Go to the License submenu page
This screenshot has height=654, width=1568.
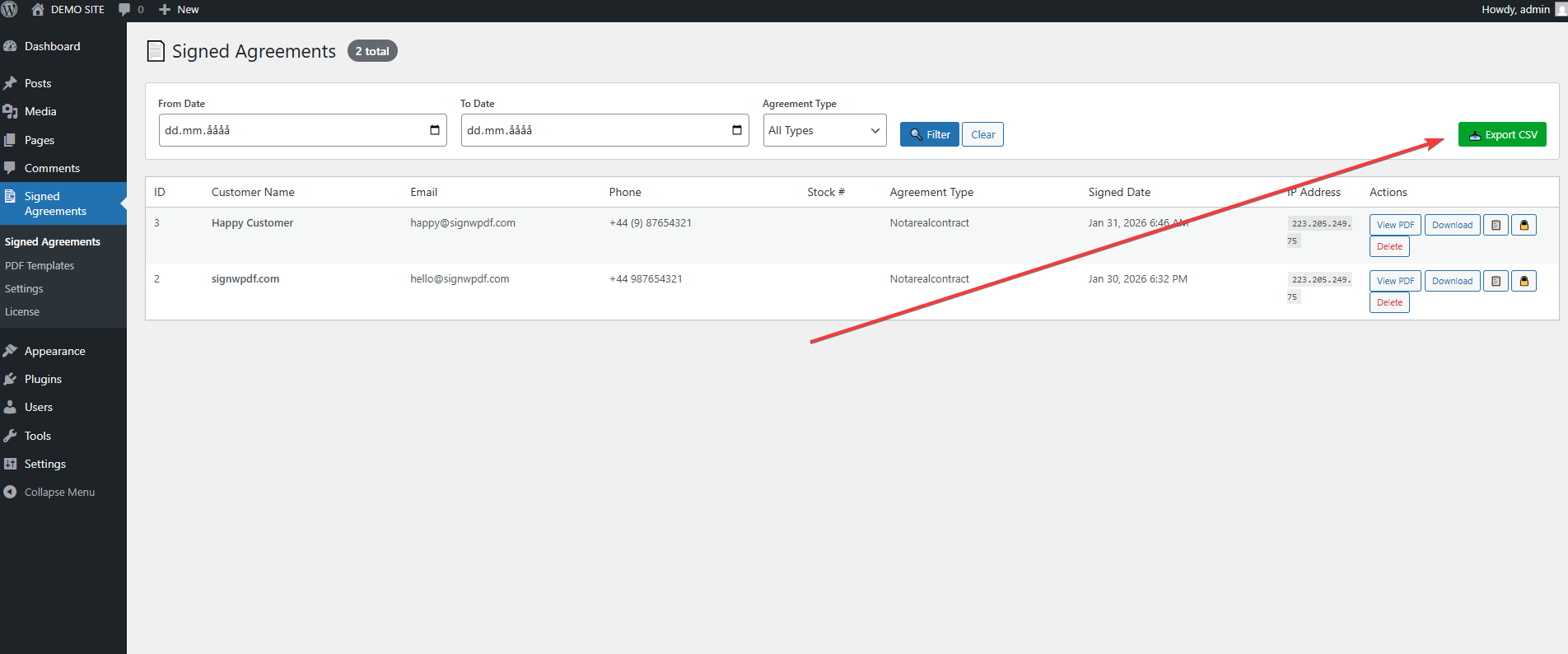click(x=22, y=311)
